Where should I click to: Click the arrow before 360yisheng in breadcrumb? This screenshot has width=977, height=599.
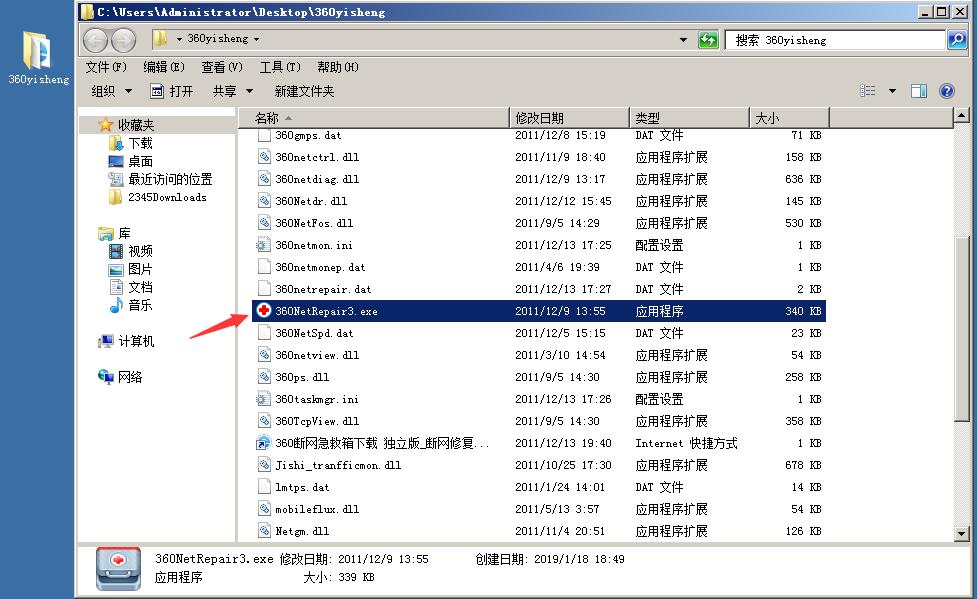(x=179, y=39)
